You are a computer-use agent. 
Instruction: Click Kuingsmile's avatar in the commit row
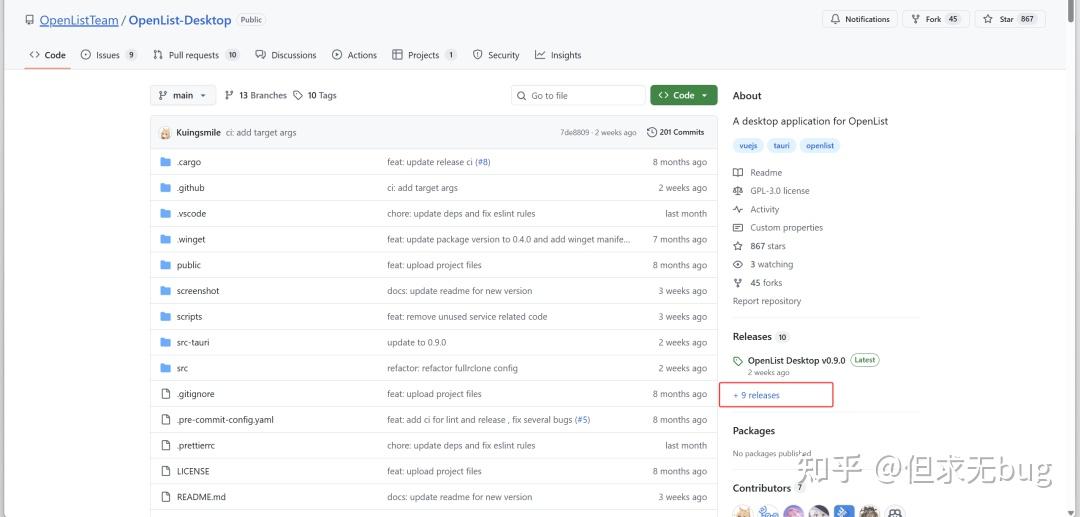coord(165,133)
